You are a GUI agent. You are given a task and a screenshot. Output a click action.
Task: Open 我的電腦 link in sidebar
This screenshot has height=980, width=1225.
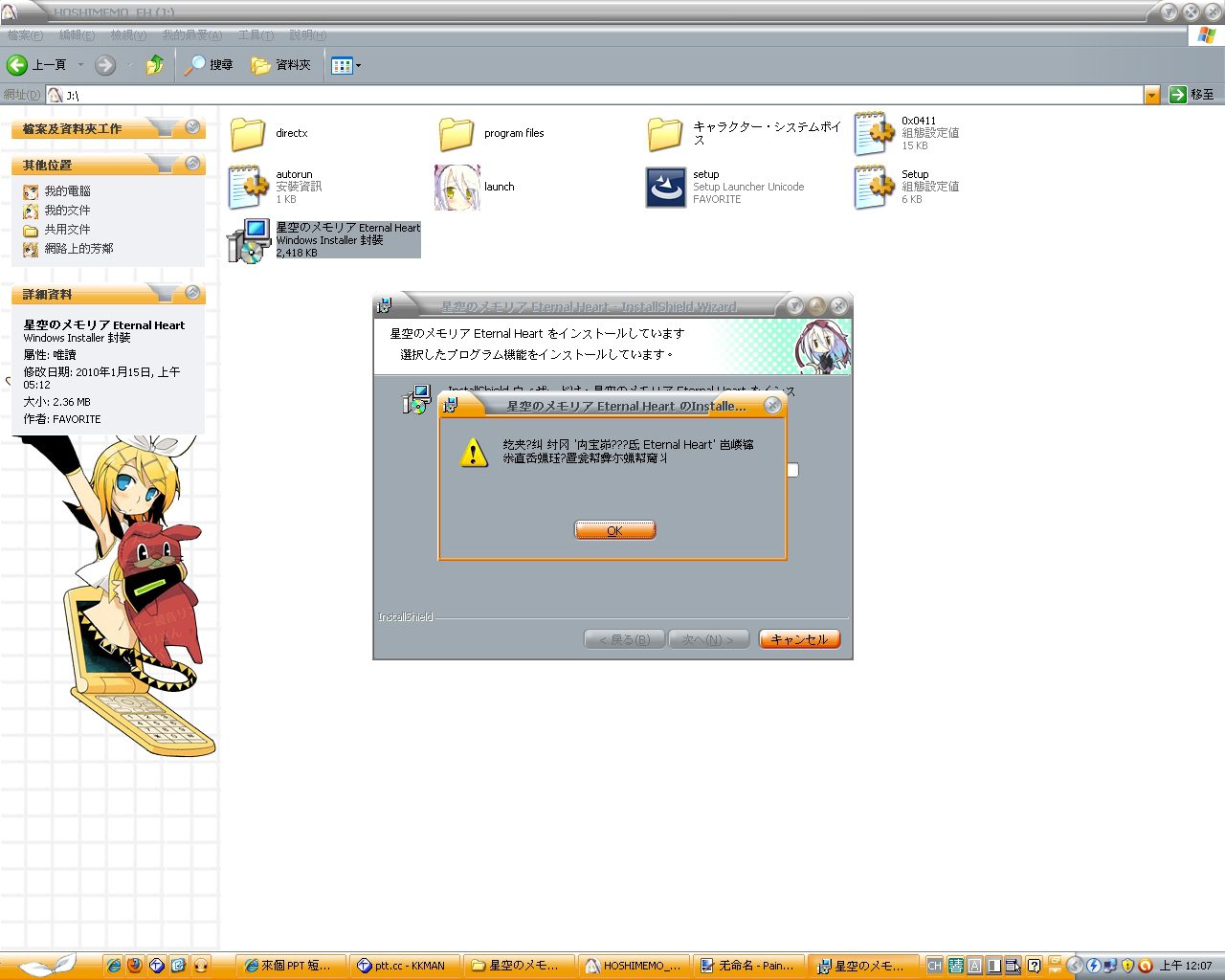(67, 191)
